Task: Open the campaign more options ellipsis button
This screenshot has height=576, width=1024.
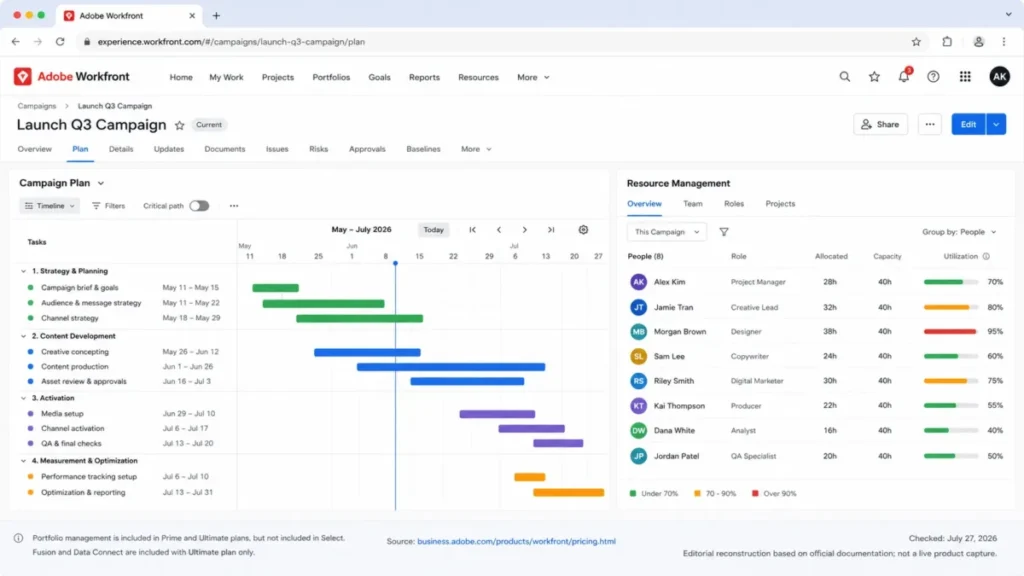Action: [929, 124]
